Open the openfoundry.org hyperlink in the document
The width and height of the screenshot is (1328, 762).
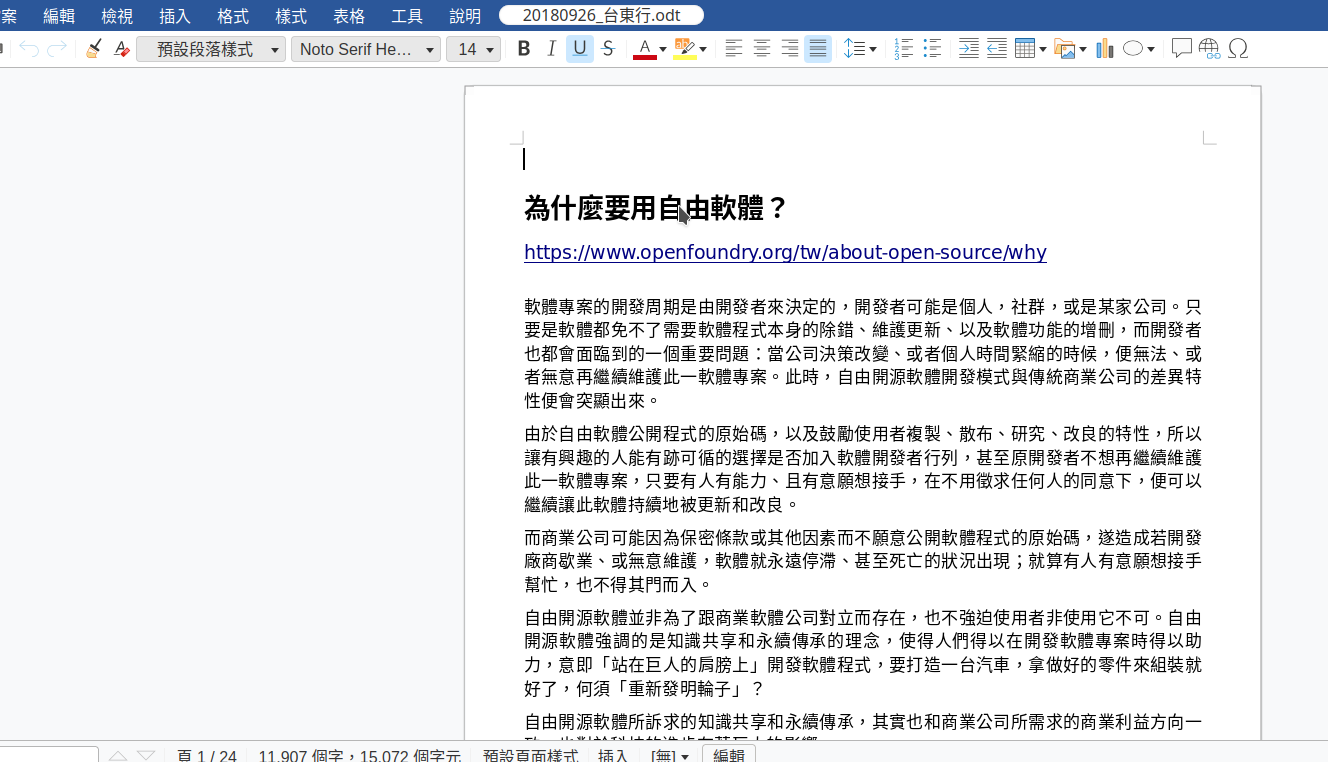coord(785,252)
